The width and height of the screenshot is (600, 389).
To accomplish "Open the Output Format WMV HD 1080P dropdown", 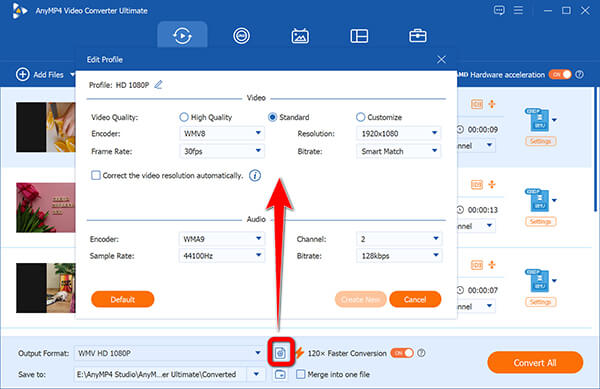I will (x=169, y=353).
